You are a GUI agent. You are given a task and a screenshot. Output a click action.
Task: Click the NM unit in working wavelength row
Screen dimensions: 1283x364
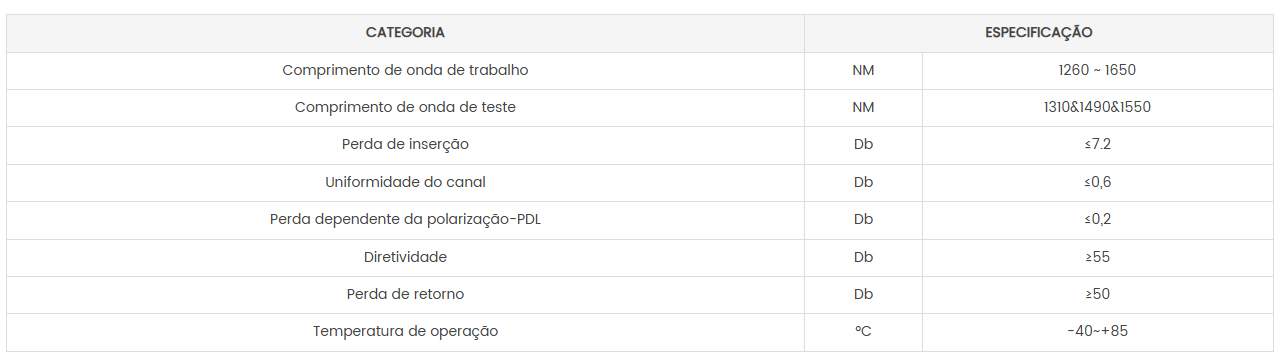point(863,71)
